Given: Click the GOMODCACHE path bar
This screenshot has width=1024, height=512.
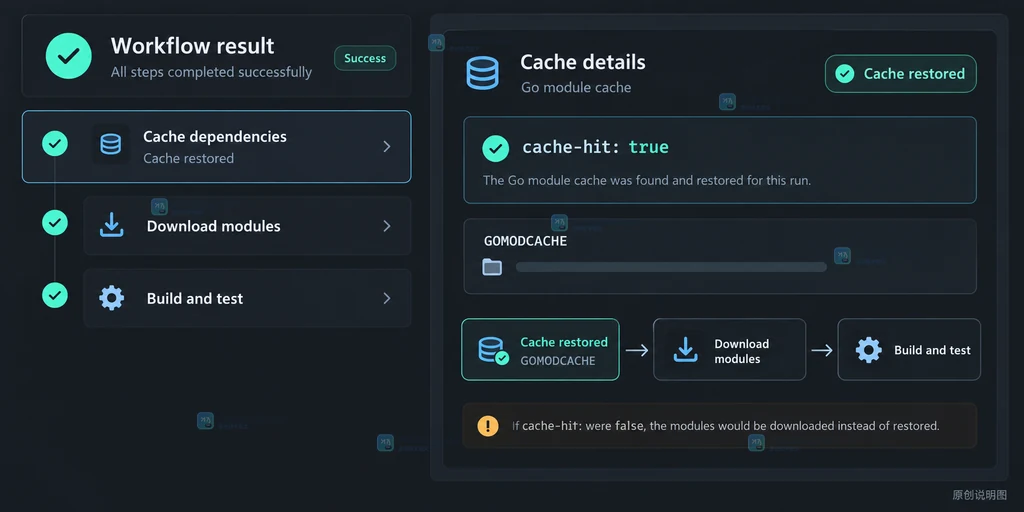Looking at the screenshot, I should (x=671, y=266).
